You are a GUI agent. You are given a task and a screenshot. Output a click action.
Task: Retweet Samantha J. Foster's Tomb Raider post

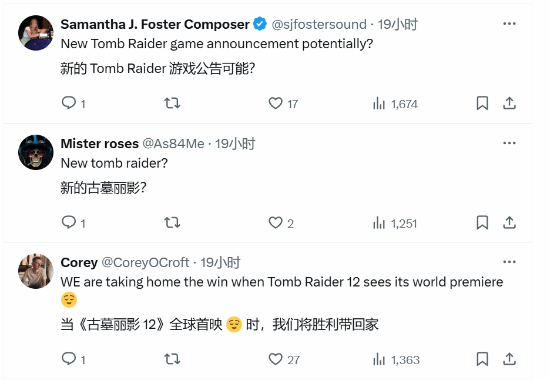point(172,103)
